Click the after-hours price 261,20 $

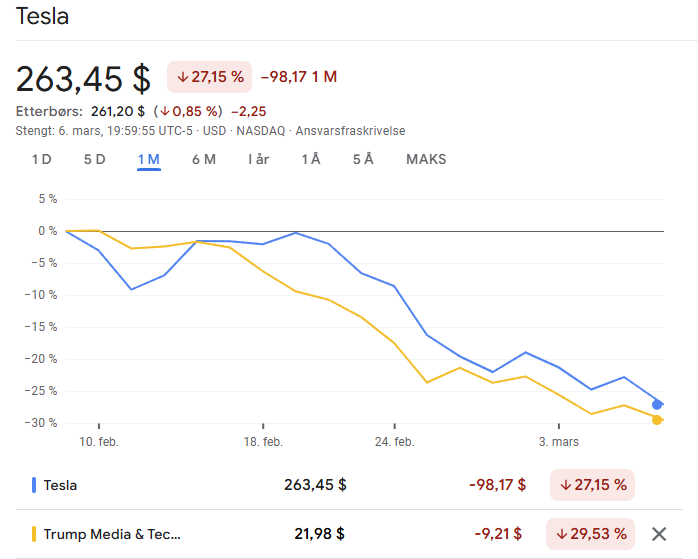[x=118, y=111]
